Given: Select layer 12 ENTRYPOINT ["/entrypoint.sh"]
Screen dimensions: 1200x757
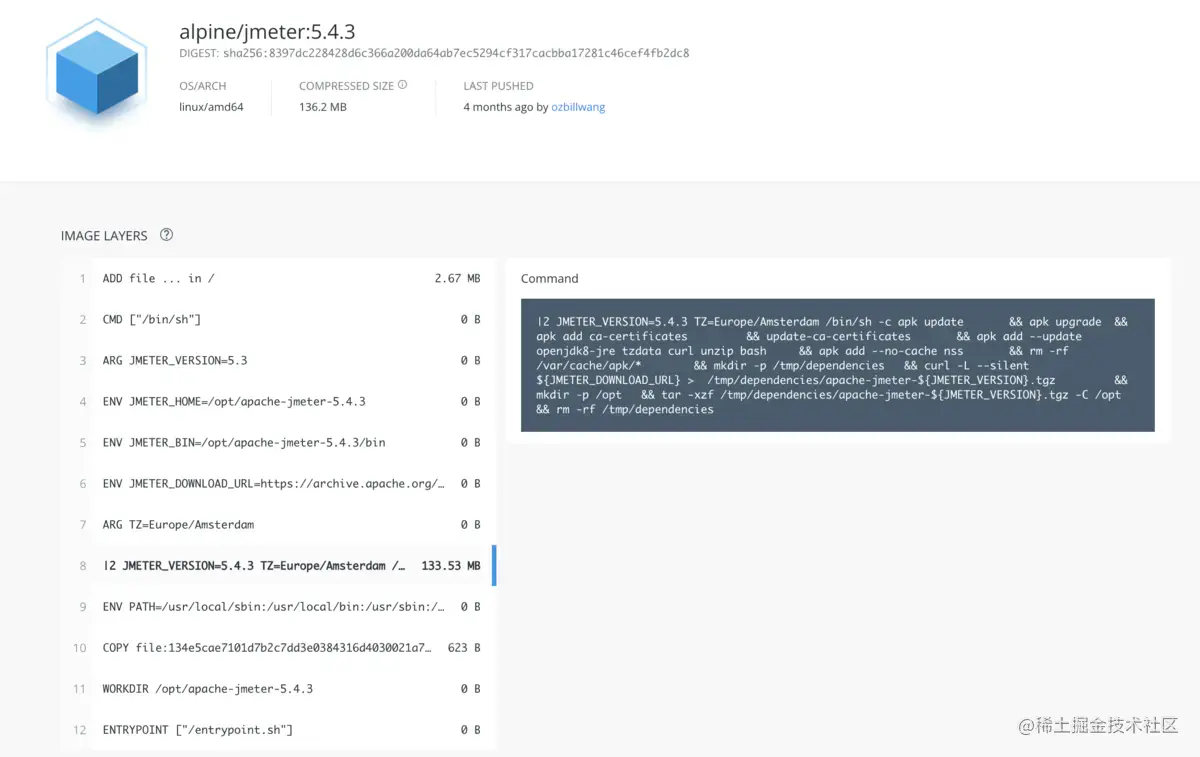Looking at the screenshot, I should (277, 729).
